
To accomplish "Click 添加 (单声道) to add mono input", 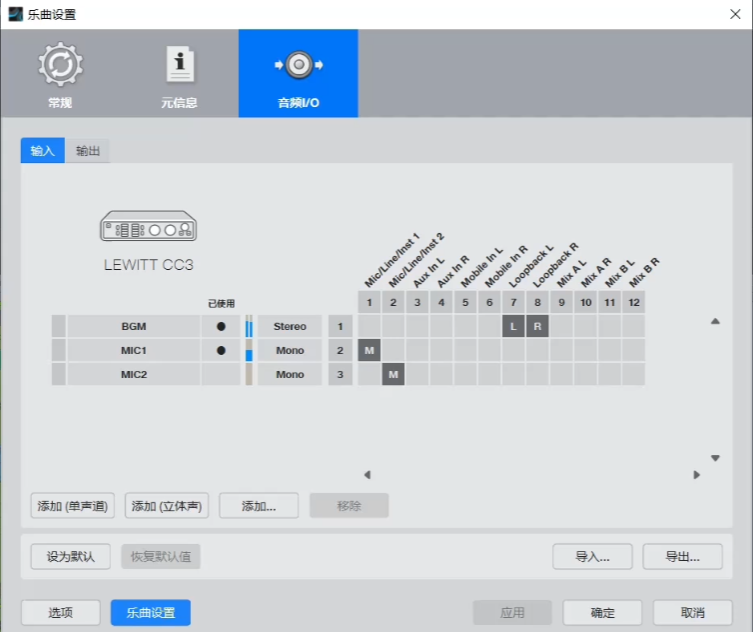I will click(73, 506).
